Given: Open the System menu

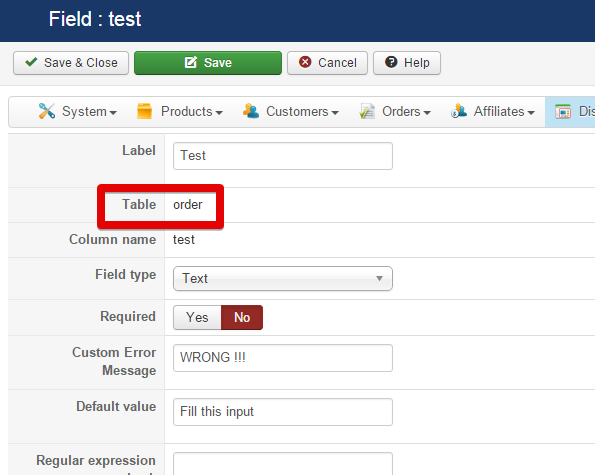Looking at the screenshot, I should point(77,112).
